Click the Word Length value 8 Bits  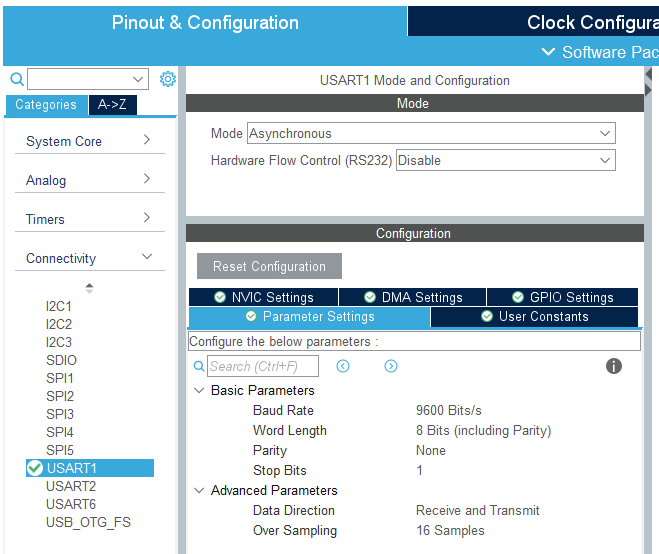pyautogui.click(x=484, y=430)
